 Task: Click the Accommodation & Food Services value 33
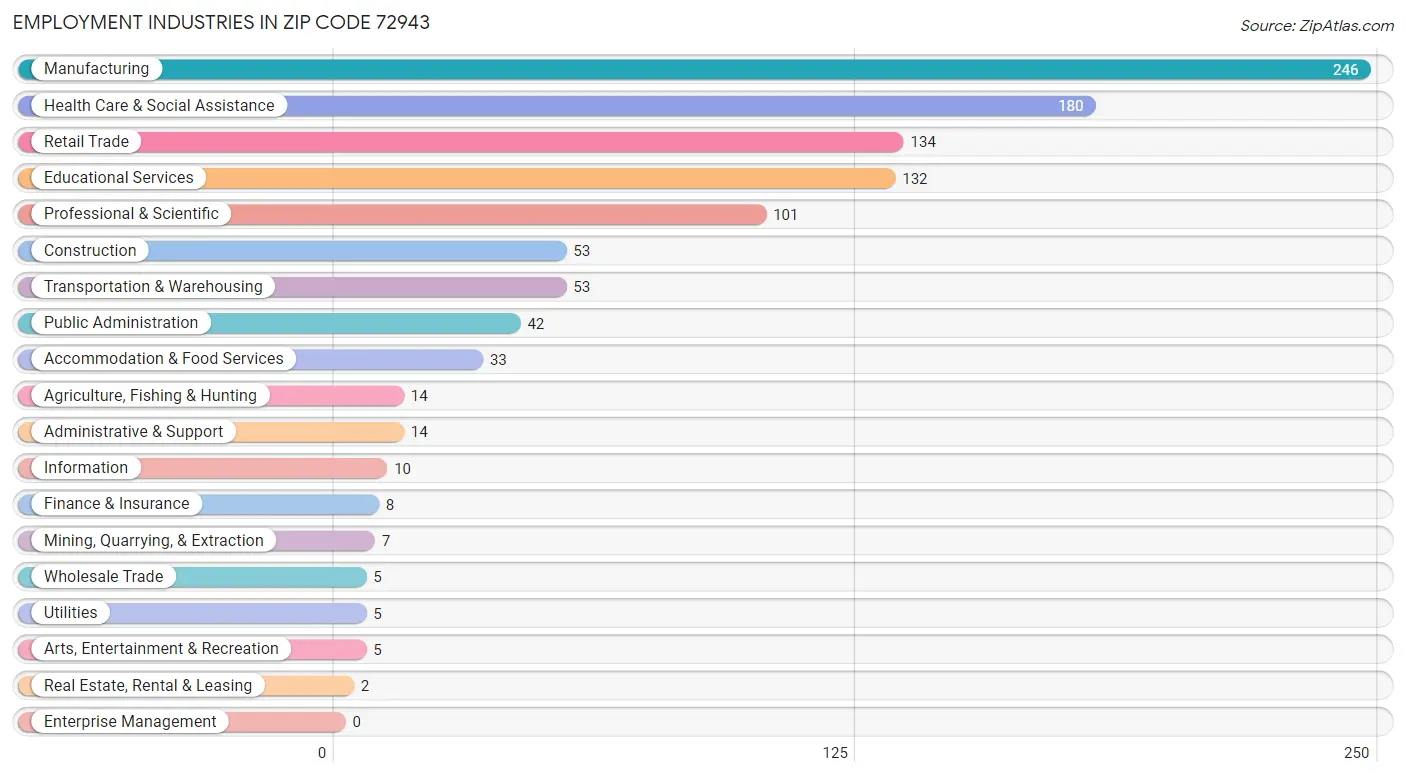(498, 360)
